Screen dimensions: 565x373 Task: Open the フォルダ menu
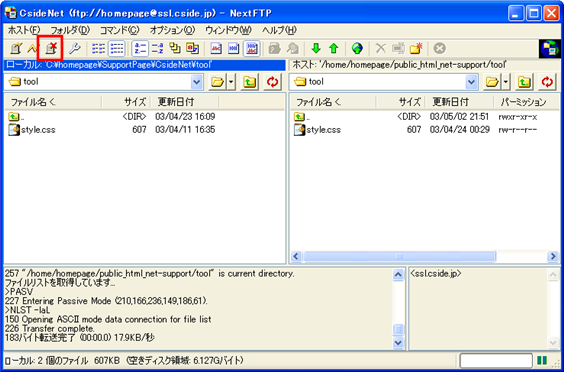pos(70,30)
